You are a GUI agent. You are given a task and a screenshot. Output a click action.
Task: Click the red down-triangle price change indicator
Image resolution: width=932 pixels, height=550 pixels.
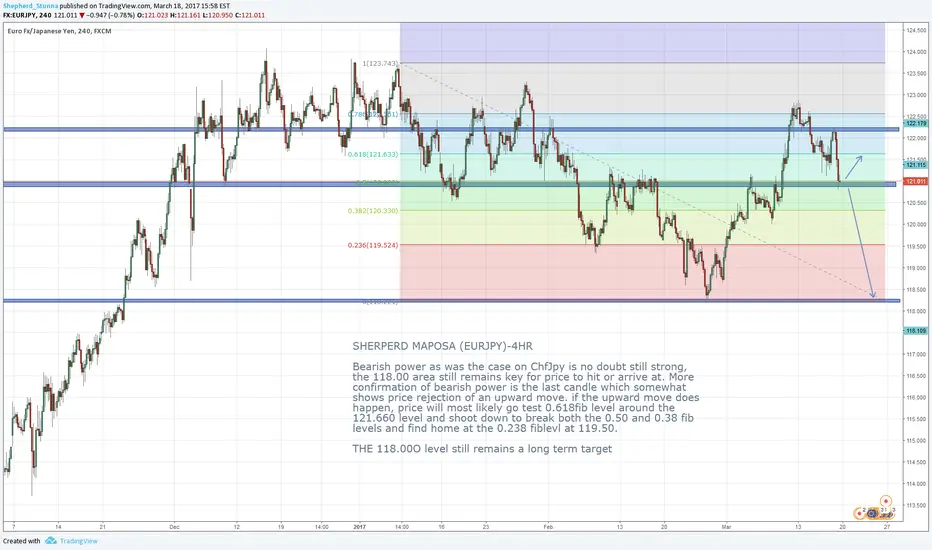point(81,15)
